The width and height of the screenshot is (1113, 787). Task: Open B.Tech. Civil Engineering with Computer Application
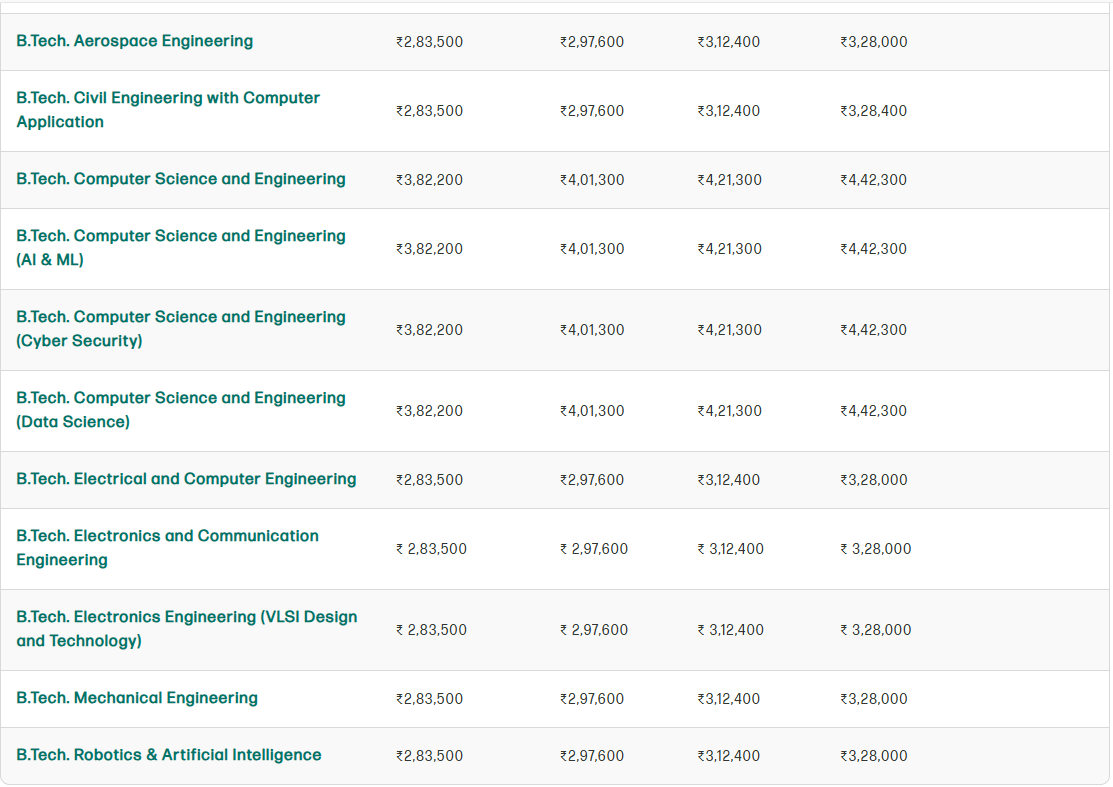(x=167, y=110)
